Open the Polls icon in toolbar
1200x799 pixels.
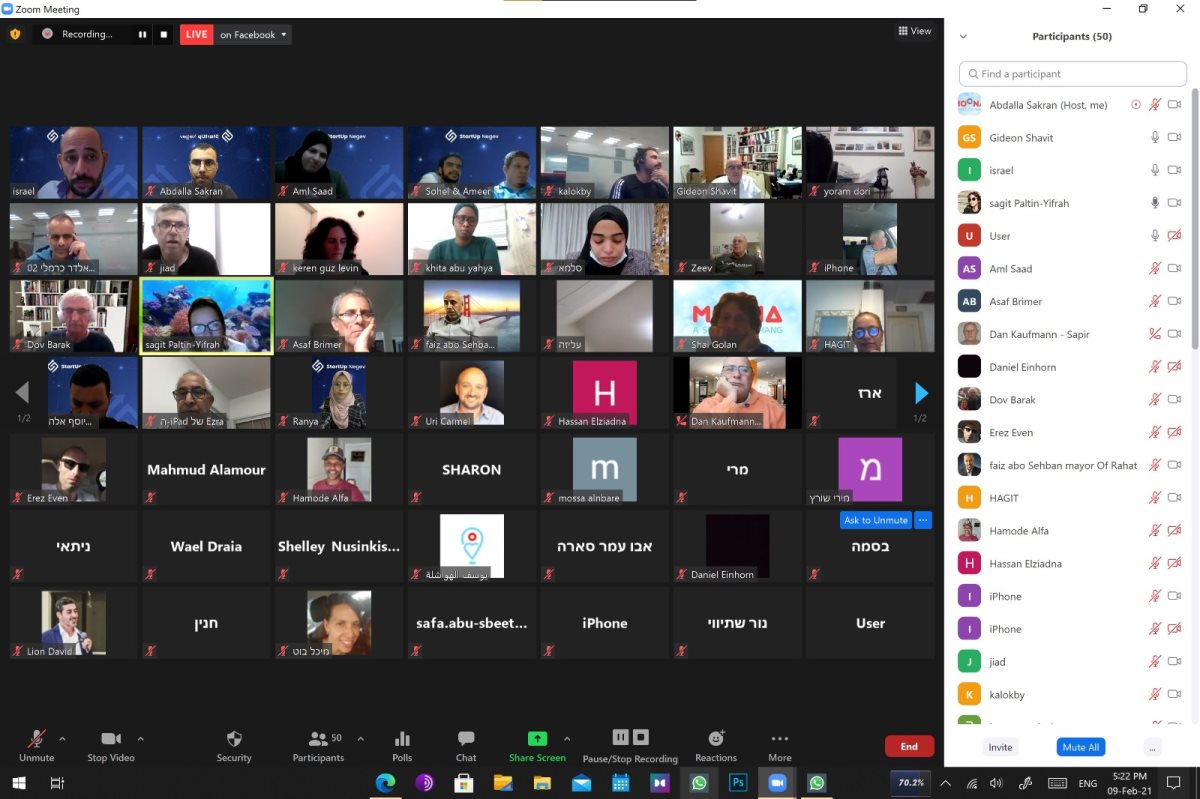pyautogui.click(x=402, y=740)
